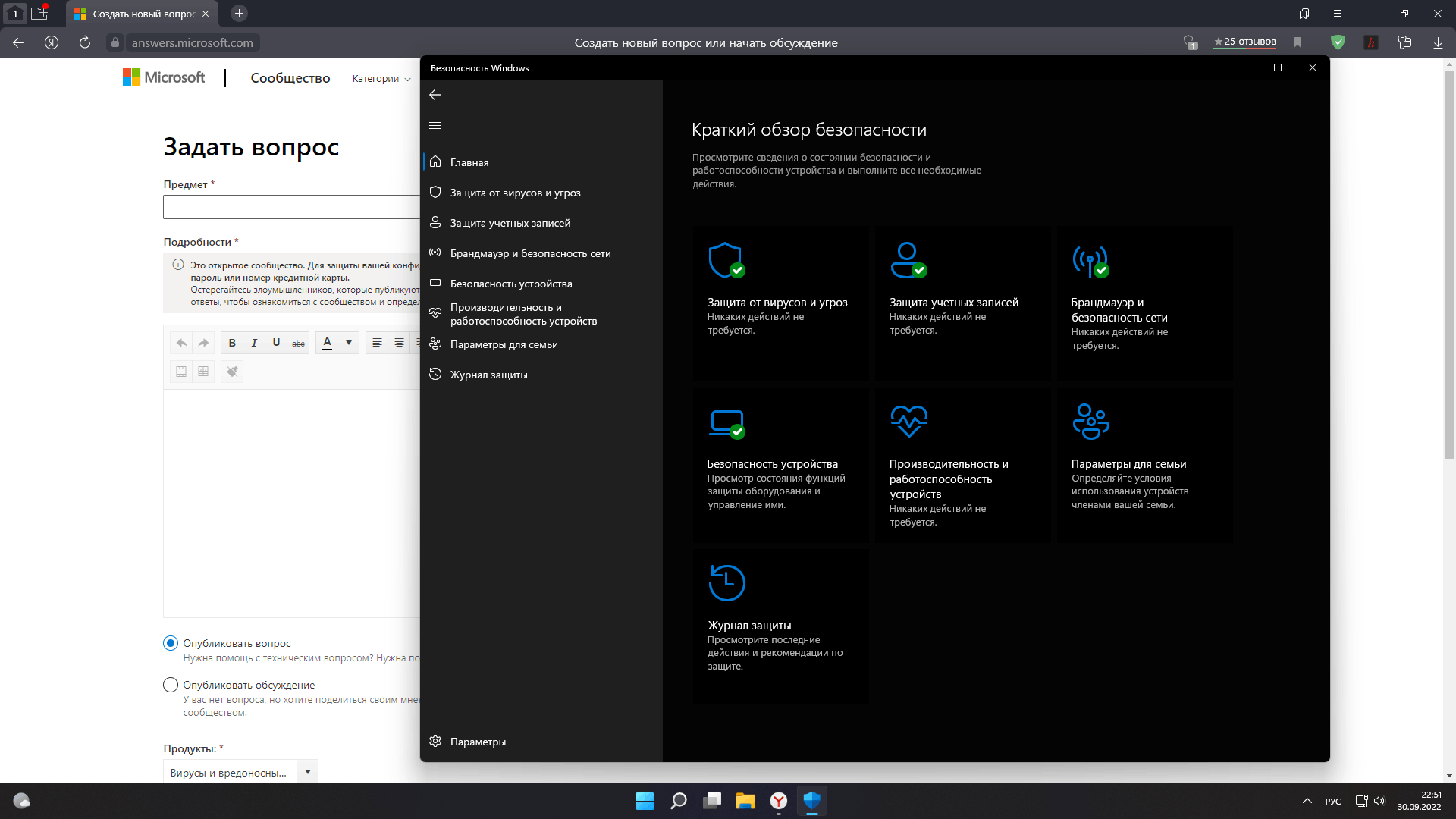
Task: Open a new browser tab
Action: tap(239, 14)
